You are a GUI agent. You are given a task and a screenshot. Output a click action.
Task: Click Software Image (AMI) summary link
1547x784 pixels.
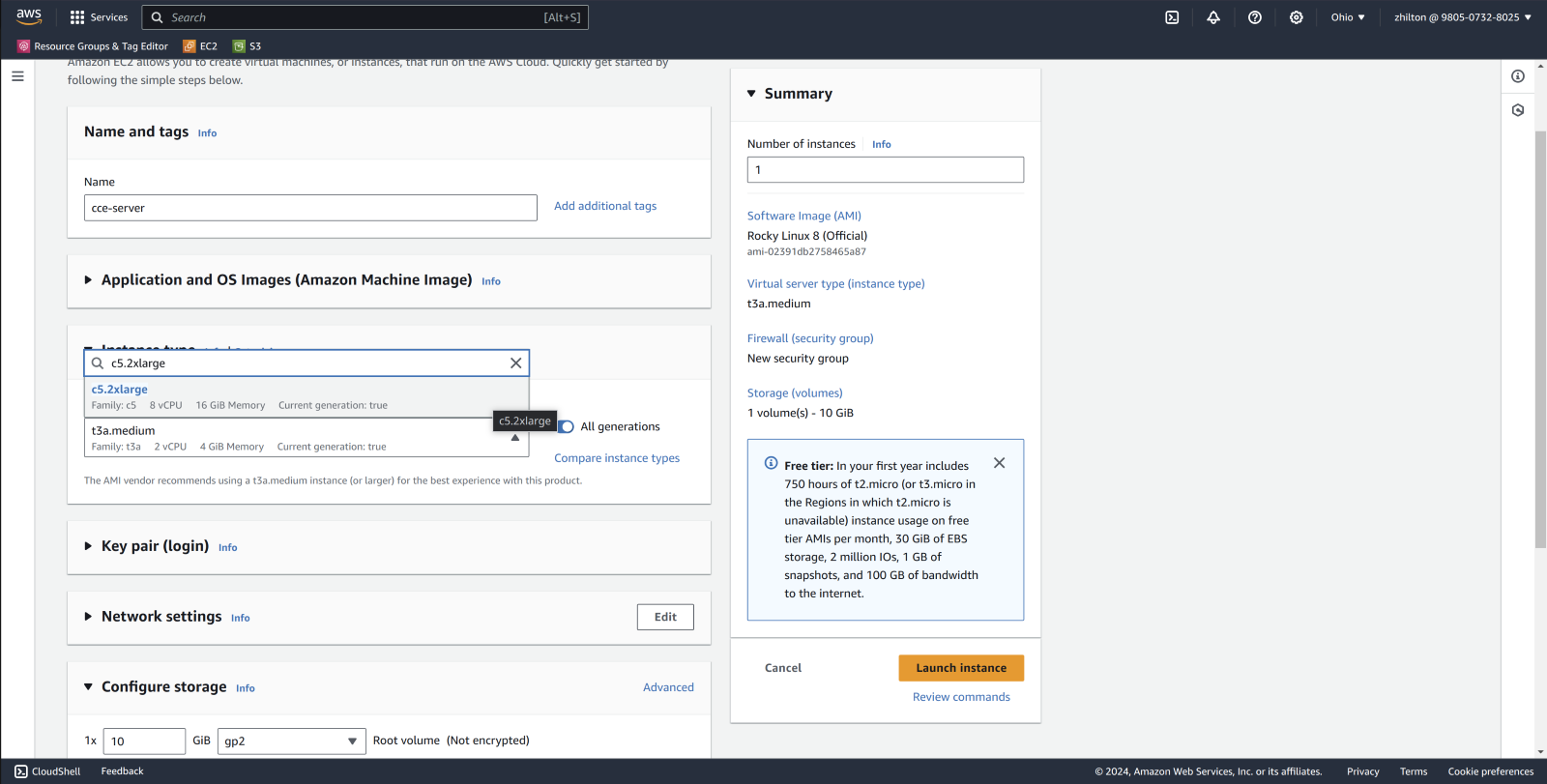pos(803,216)
